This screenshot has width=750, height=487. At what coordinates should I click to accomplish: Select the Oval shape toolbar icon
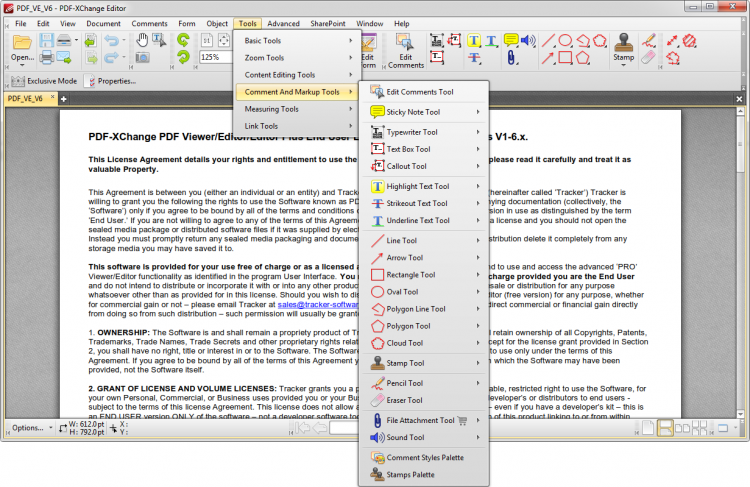[x=565, y=40]
